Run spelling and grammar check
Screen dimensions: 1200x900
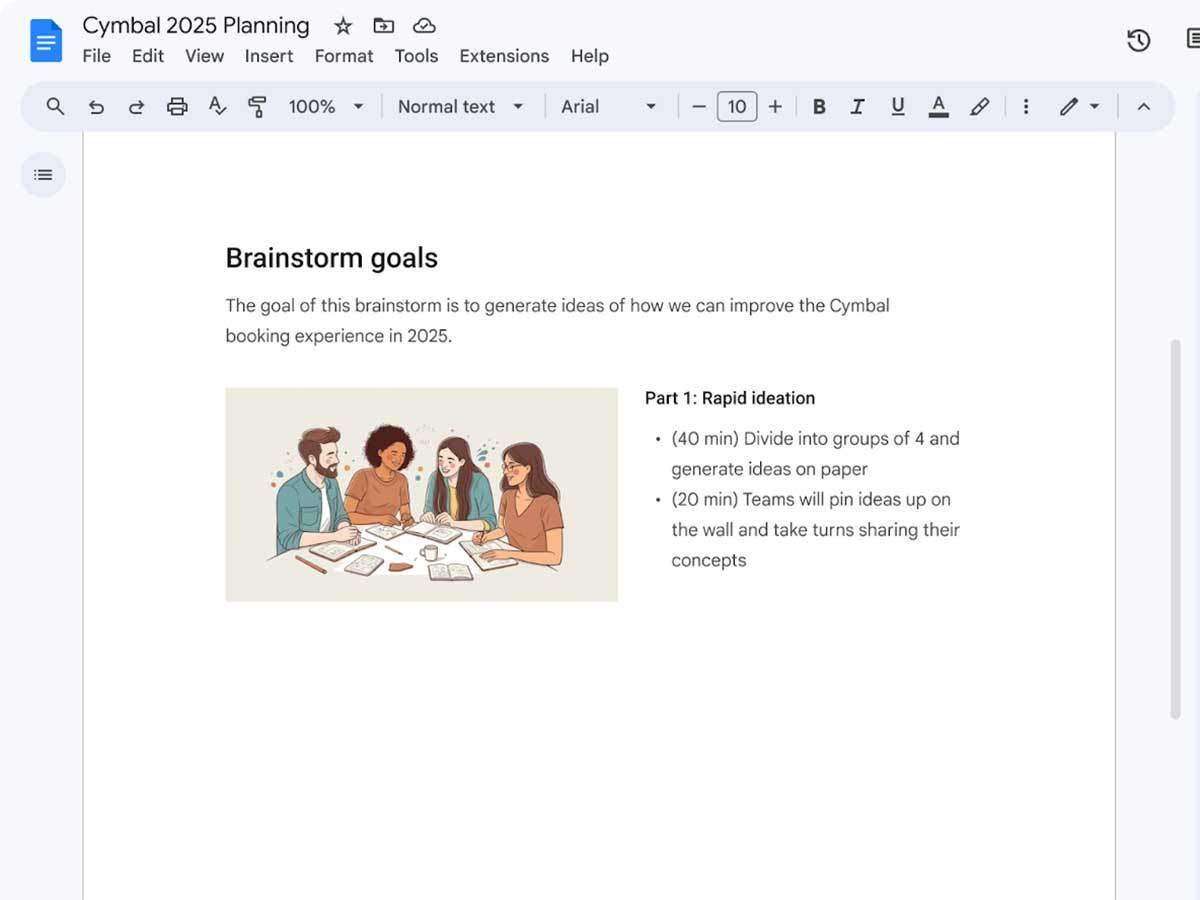[217, 106]
